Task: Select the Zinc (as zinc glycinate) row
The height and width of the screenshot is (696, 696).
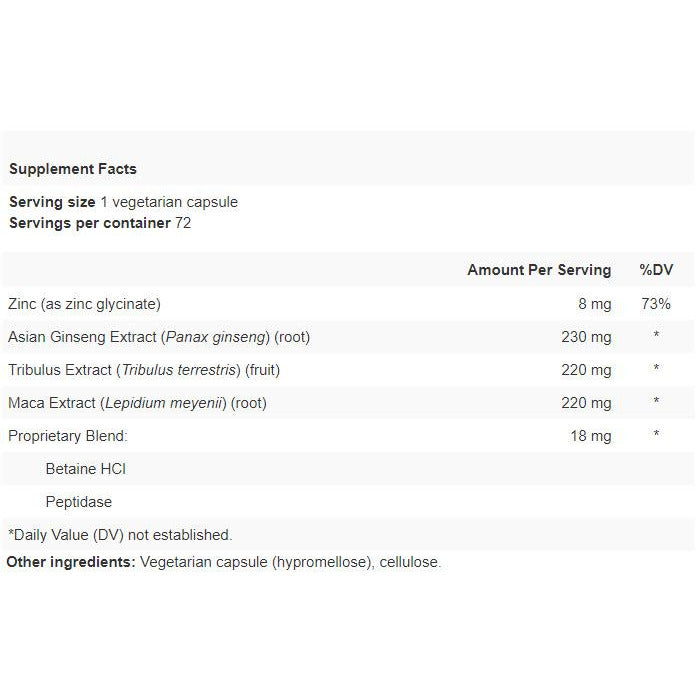Action: 348,304
